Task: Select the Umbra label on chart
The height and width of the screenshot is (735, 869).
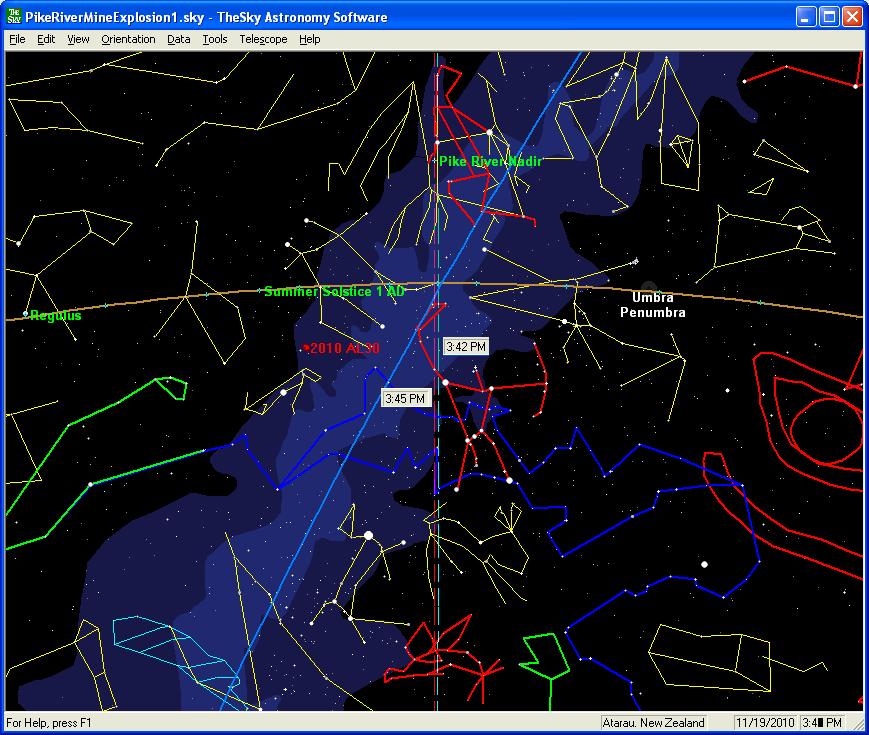Action: (x=652, y=297)
